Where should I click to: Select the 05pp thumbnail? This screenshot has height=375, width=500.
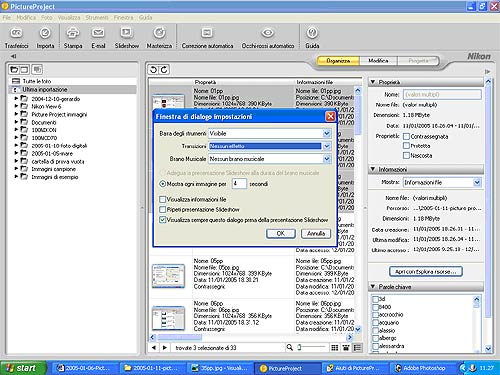click(168, 276)
